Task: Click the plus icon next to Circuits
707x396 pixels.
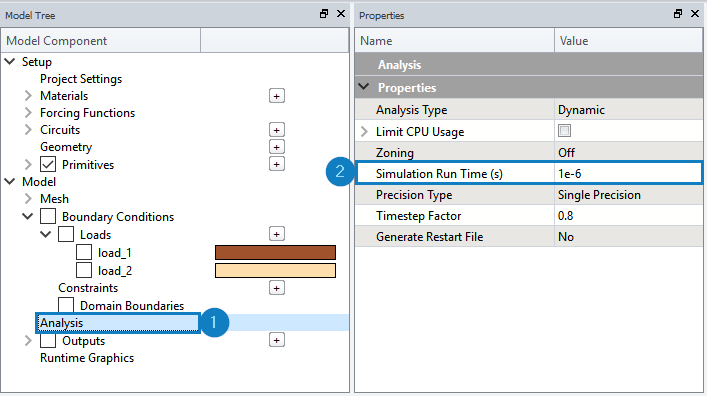Action: click(x=276, y=130)
